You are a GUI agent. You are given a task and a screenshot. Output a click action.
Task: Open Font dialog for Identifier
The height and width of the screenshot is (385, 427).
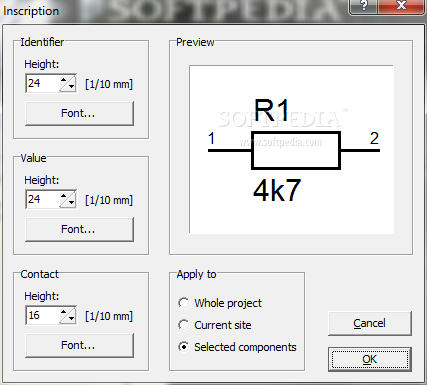79,113
